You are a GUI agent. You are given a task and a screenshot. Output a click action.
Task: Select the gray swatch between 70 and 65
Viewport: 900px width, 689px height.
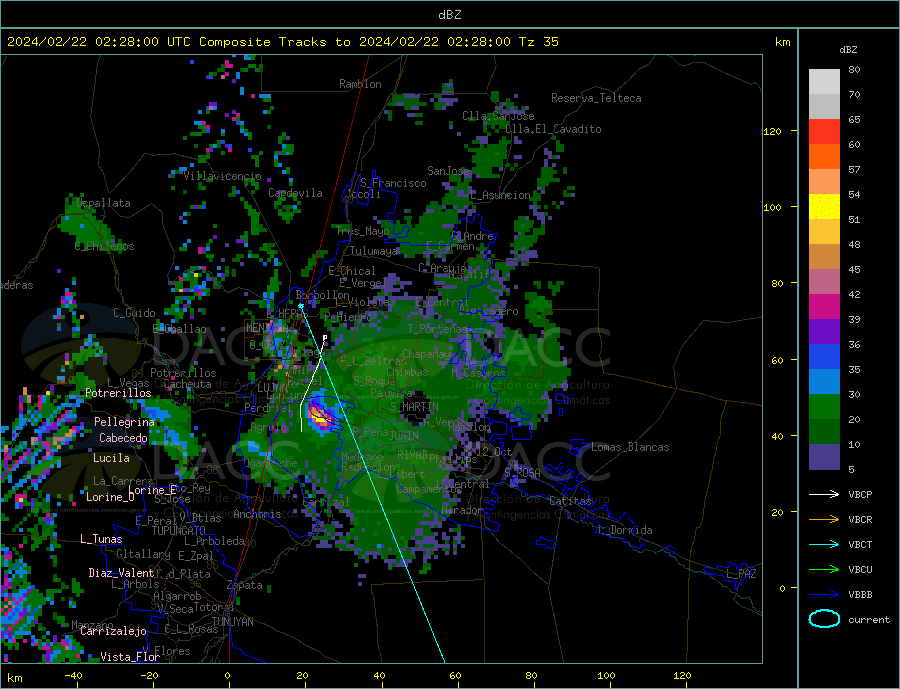pos(824,107)
